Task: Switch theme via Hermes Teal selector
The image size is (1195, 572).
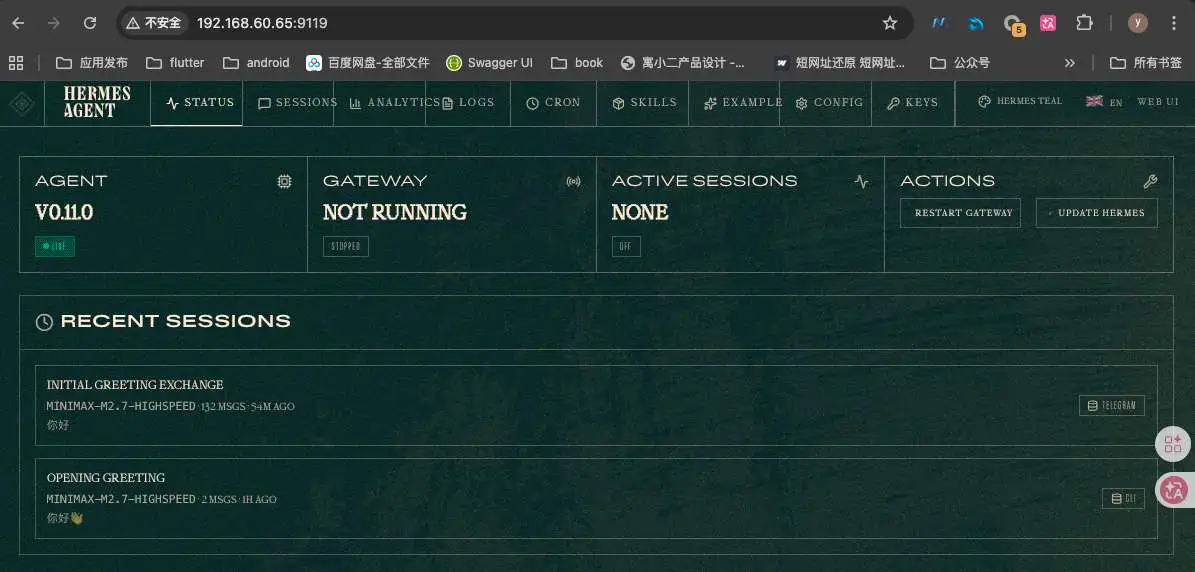Action: pos(1019,102)
